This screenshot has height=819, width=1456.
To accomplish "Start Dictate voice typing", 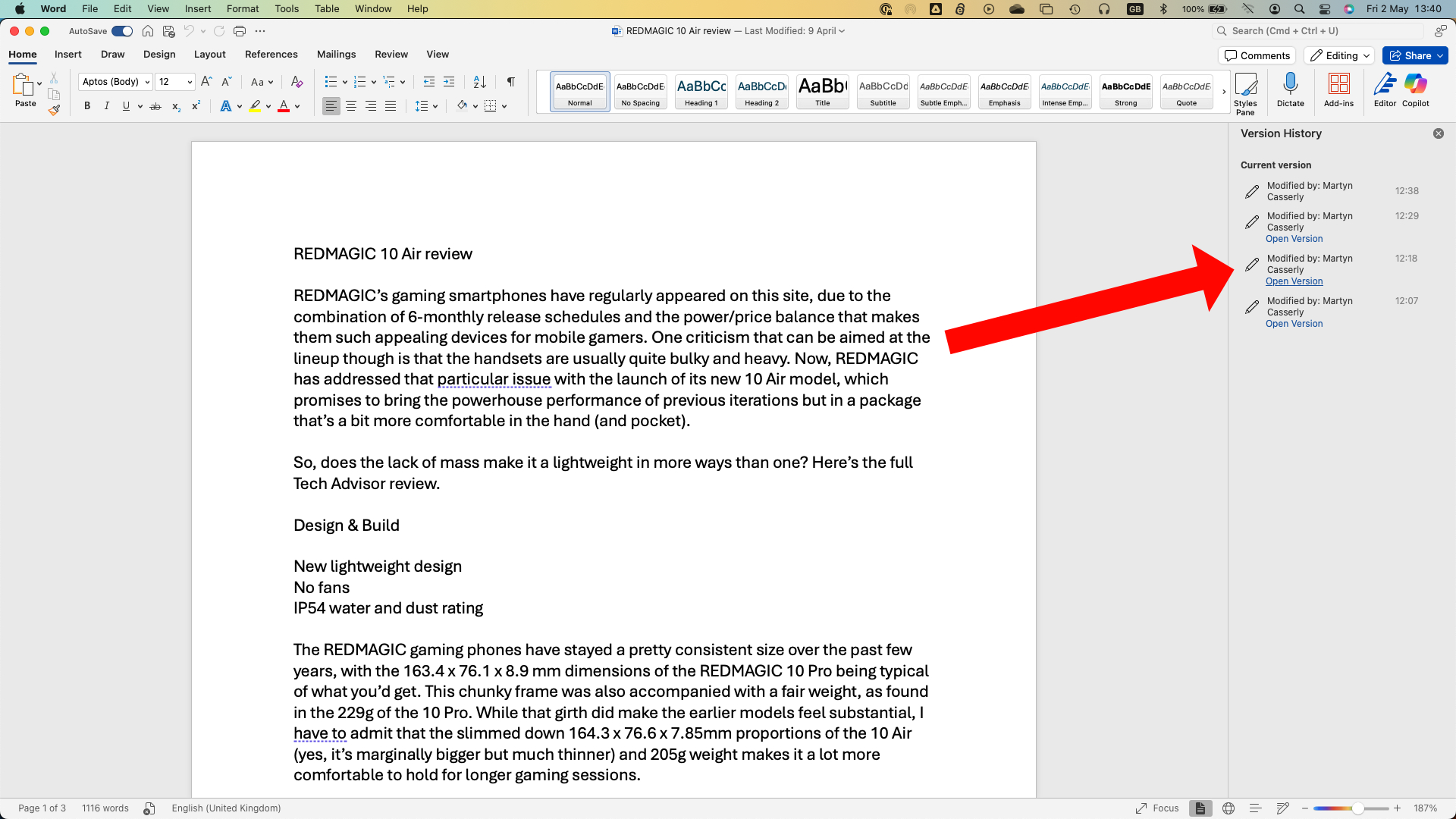I will [1291, 89].
